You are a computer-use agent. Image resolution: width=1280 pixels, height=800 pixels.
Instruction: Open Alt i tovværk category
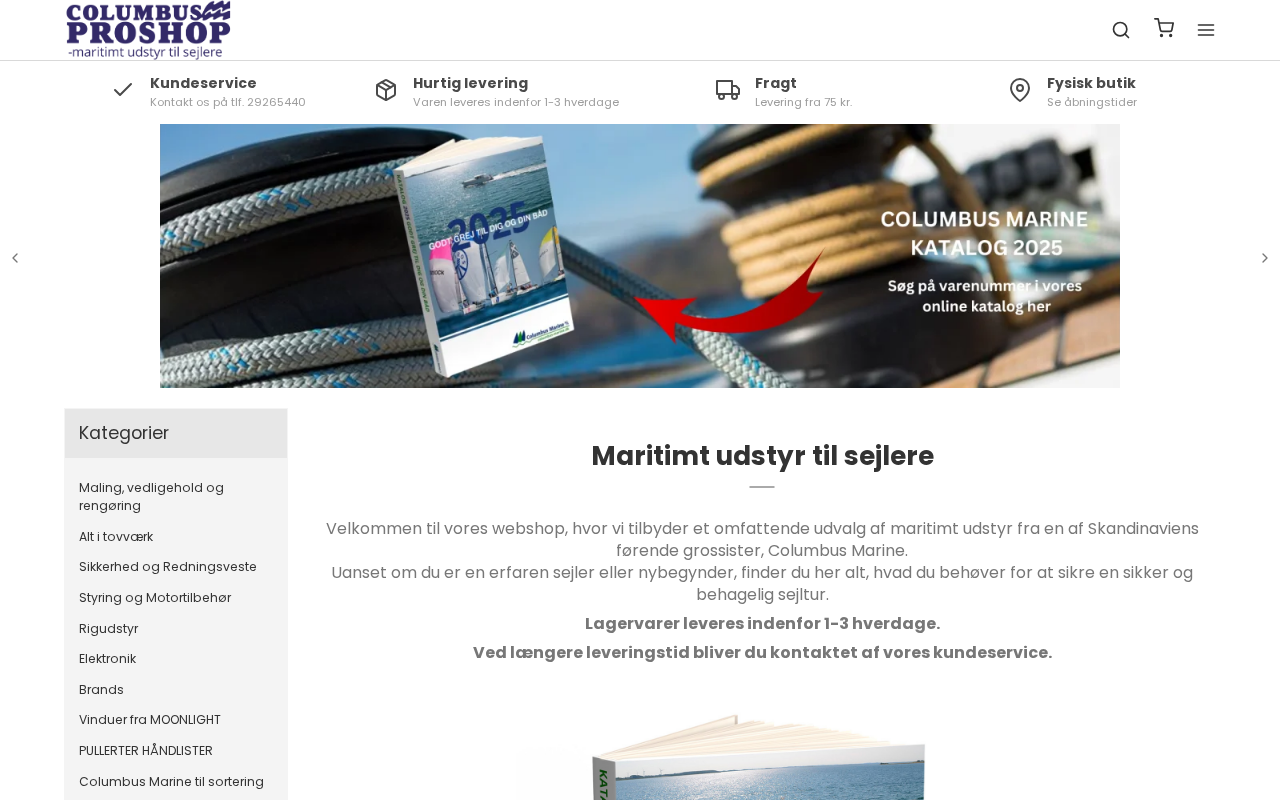[116, 537]
